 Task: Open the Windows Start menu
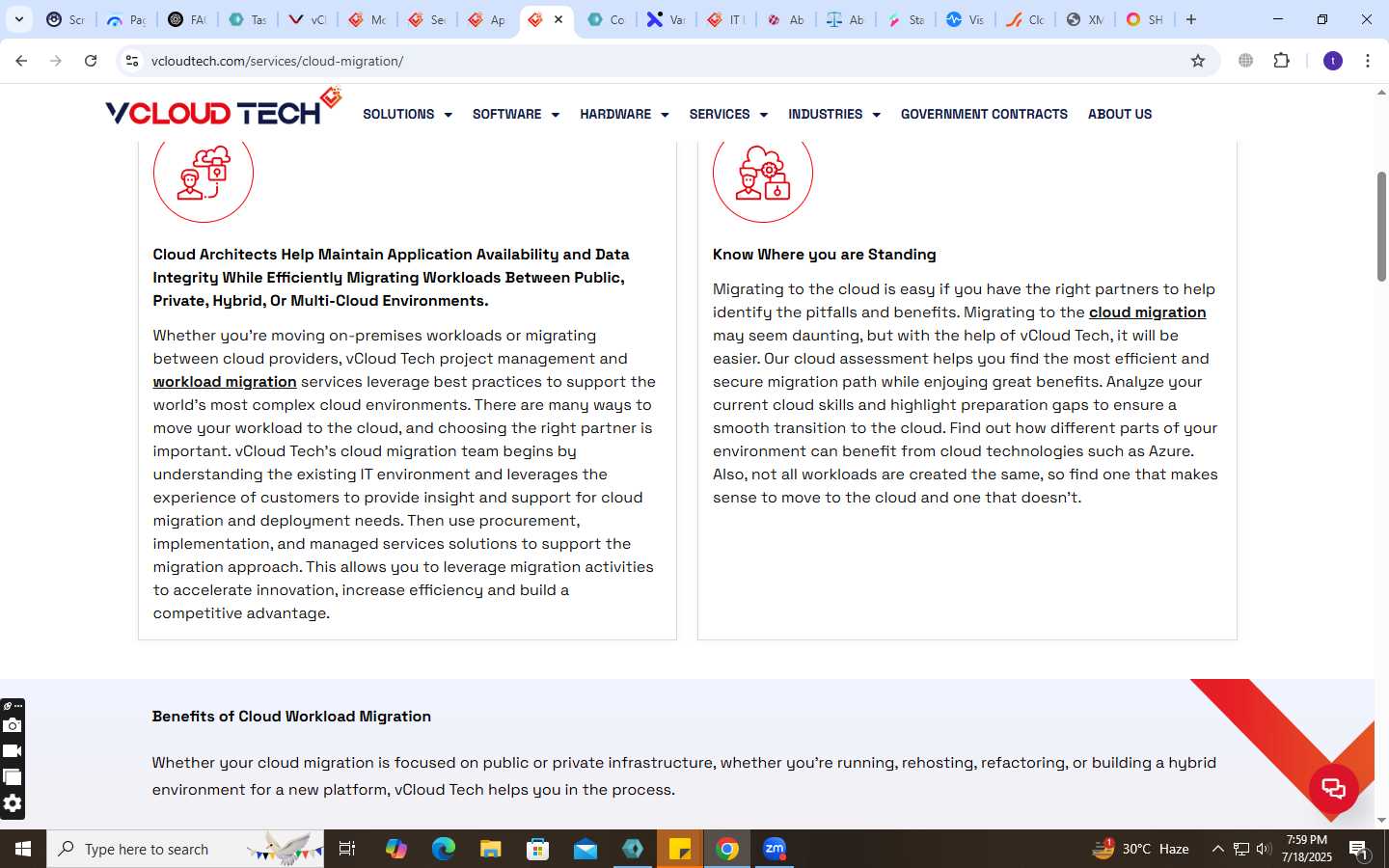23,849
